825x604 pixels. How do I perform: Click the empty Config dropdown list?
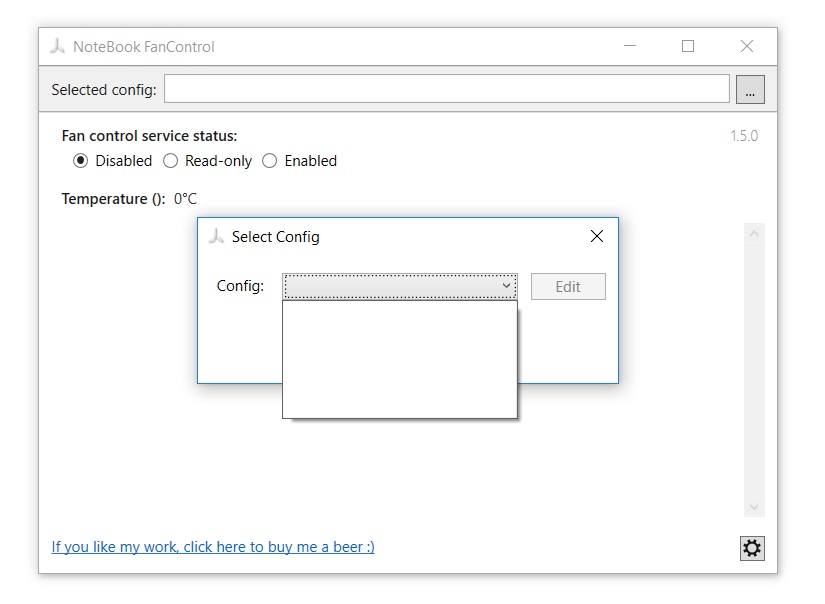[400, 359]
